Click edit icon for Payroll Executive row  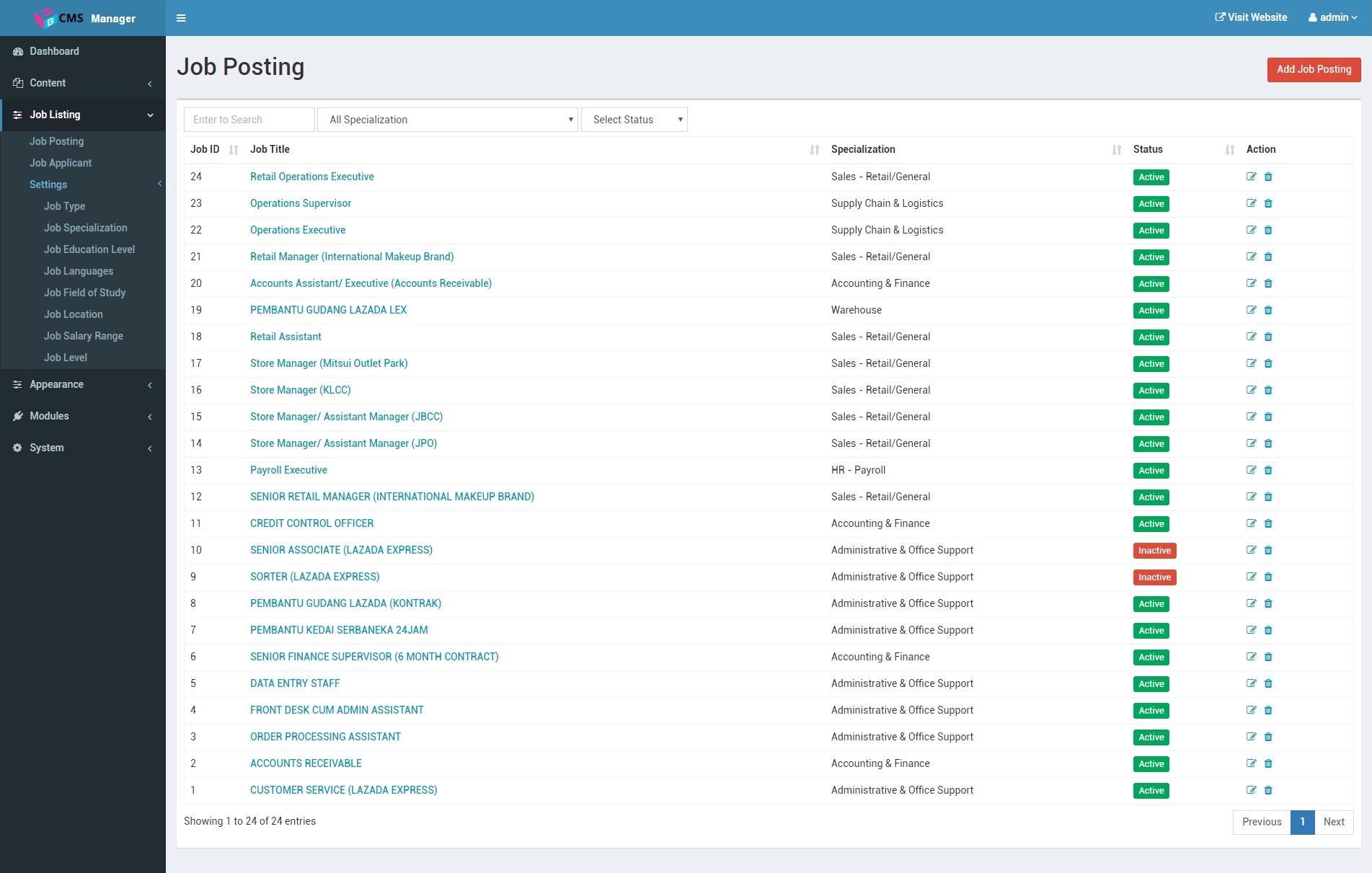(1251, 470)
